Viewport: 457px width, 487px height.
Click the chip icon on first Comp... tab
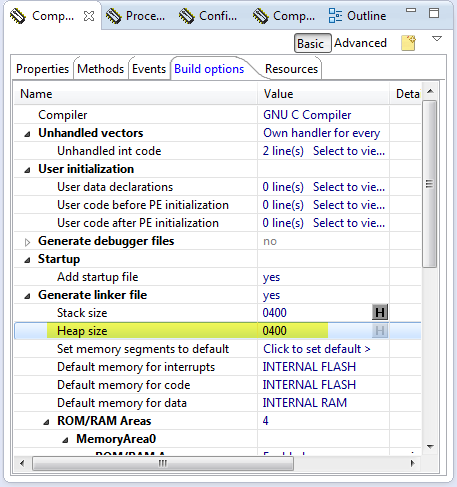[17, 16]
